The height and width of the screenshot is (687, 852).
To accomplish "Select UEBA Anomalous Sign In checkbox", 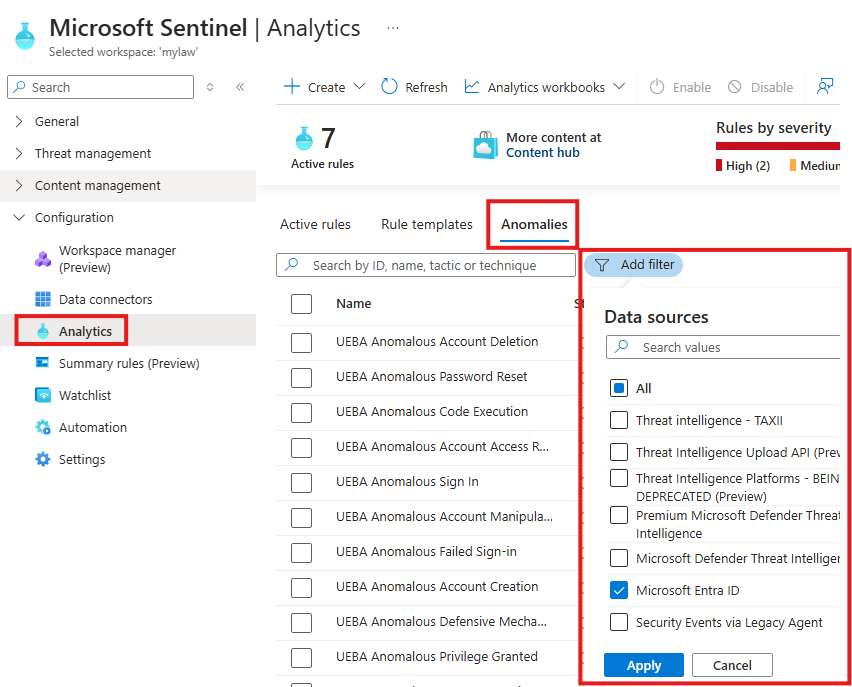I will [x=301, y=483].
